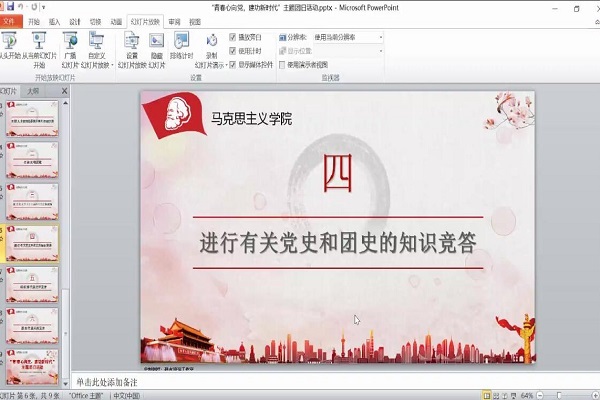Enable Use Presenter View (使用演示者视图) checkbox

pos(282,65)
